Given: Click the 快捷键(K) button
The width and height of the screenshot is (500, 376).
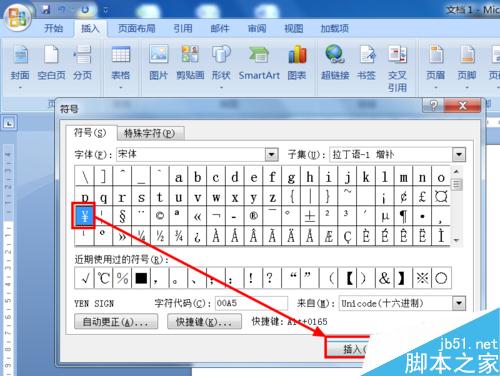Looking at the screenshot, I should pyautogui.click(x=204, y=322).
